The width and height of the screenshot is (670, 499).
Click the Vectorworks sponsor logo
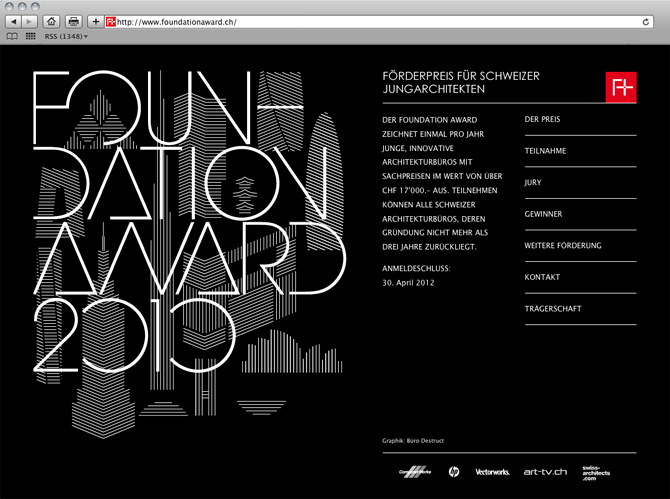(x=492, y=471)
